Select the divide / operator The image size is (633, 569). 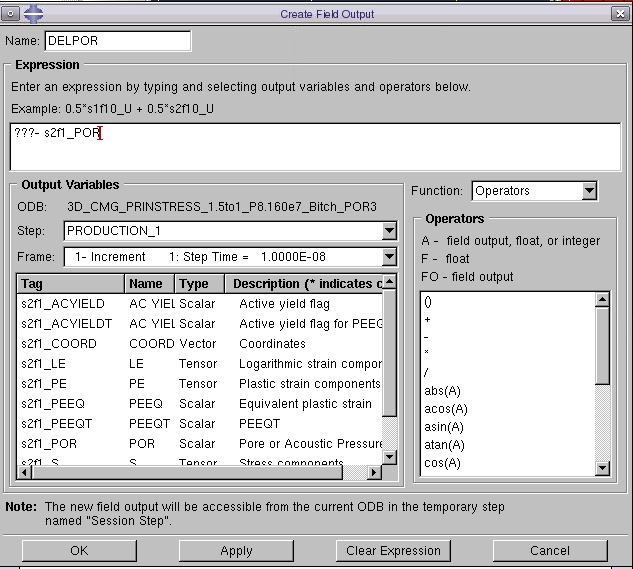(x=508, y=372)
